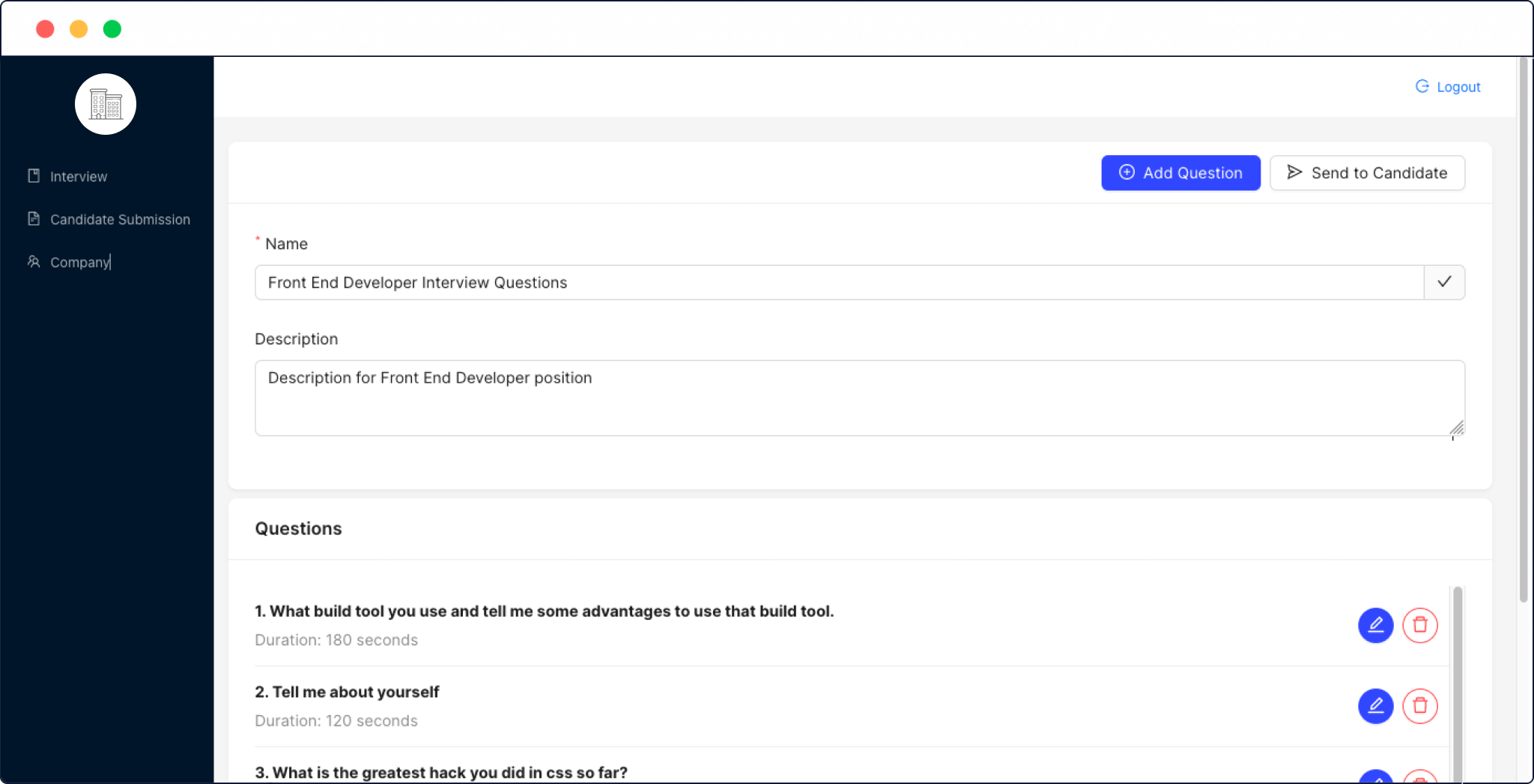1534x784 pixels.
Task: Confirm name with the checkmark button
Action: [1444, 282]
